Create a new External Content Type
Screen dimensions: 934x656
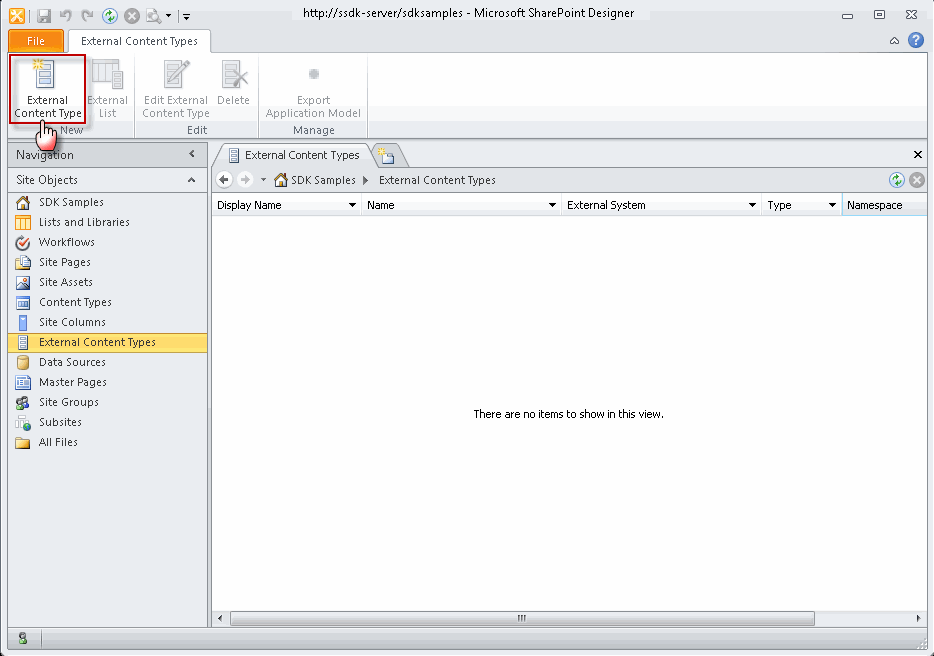(47, 90)
